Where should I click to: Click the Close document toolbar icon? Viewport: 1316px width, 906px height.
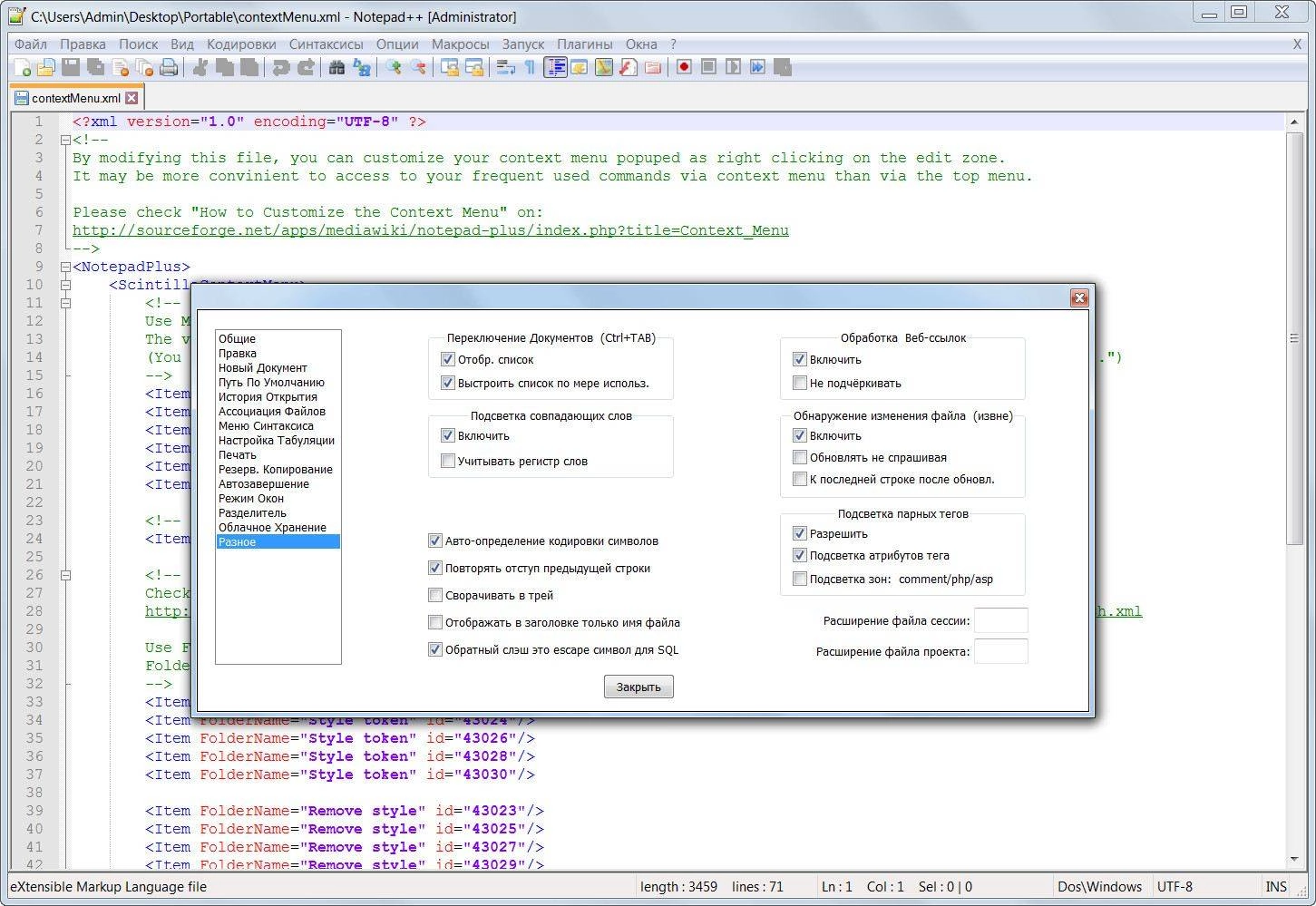[120, 67]
